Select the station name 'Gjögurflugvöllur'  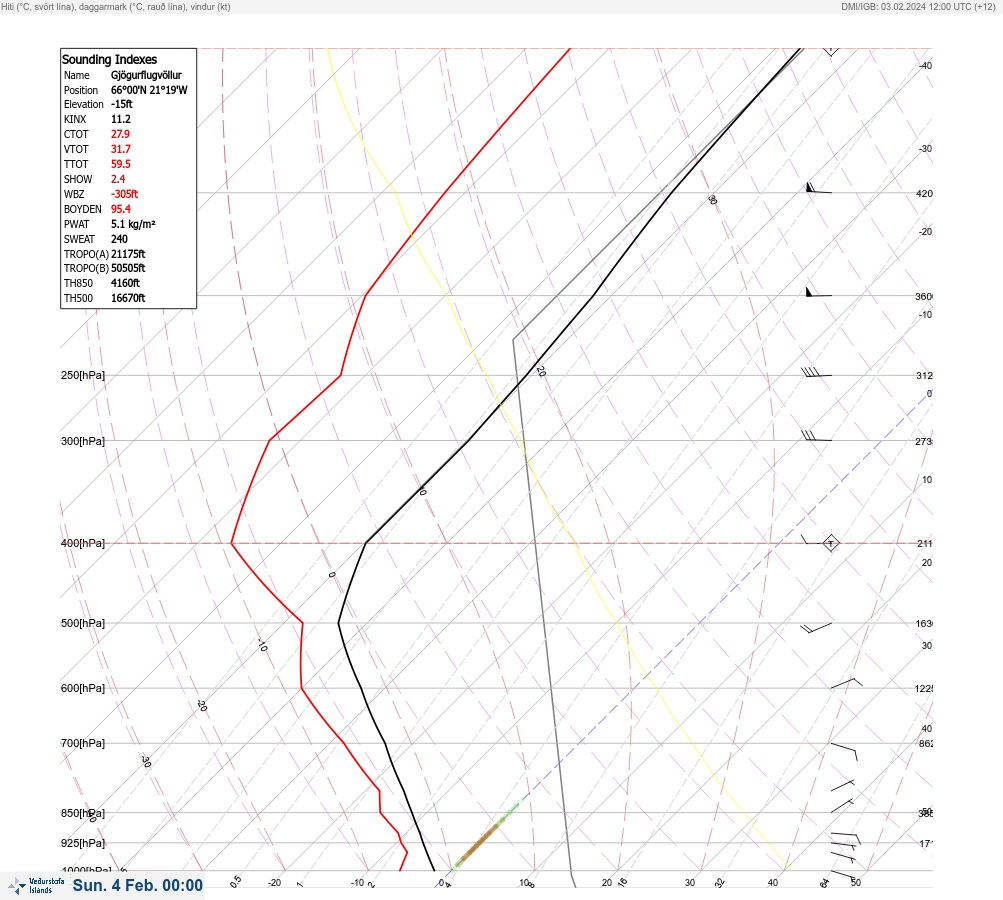(146, 75)
